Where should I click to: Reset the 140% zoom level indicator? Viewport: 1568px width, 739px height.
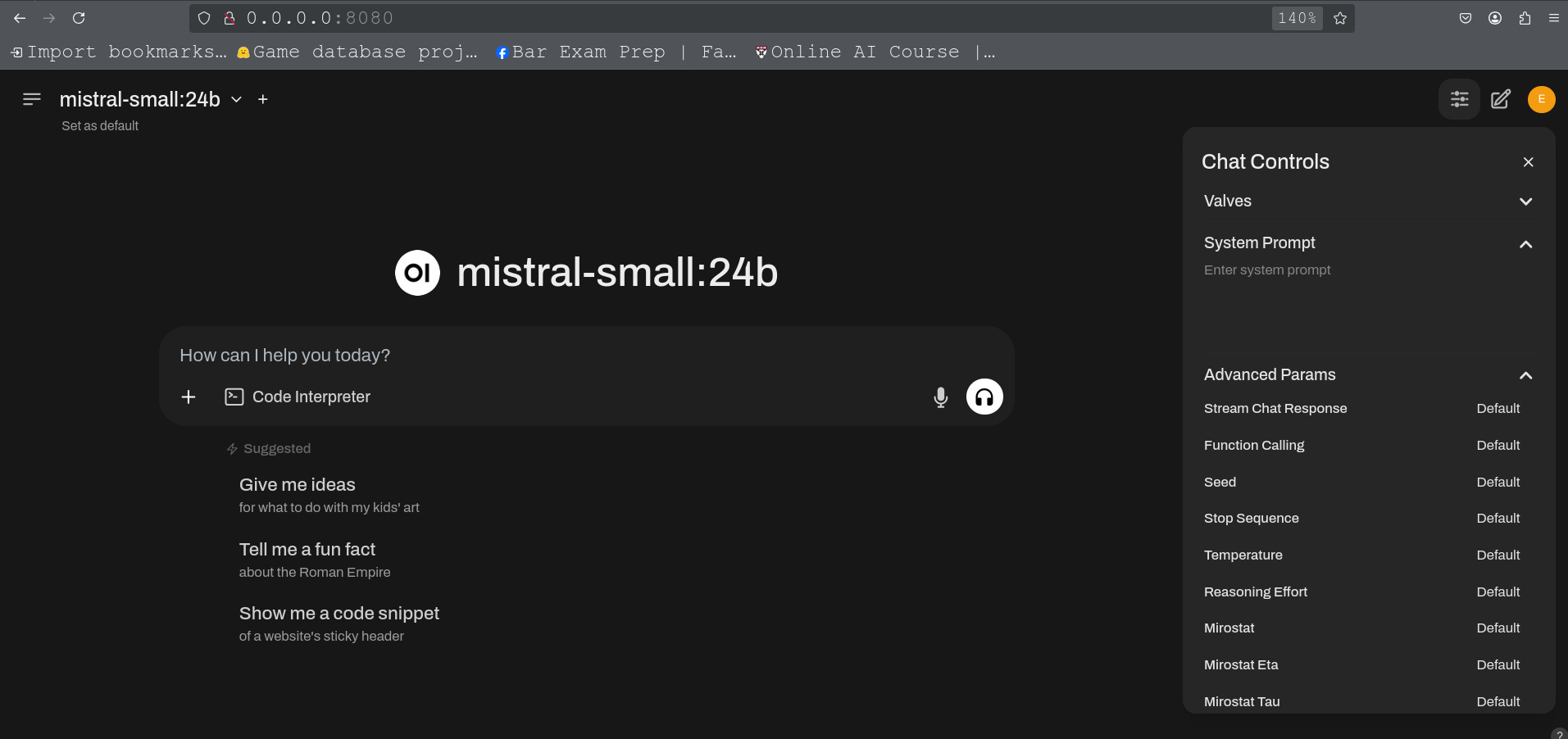pyautogui.click(x=1297, y=18)
